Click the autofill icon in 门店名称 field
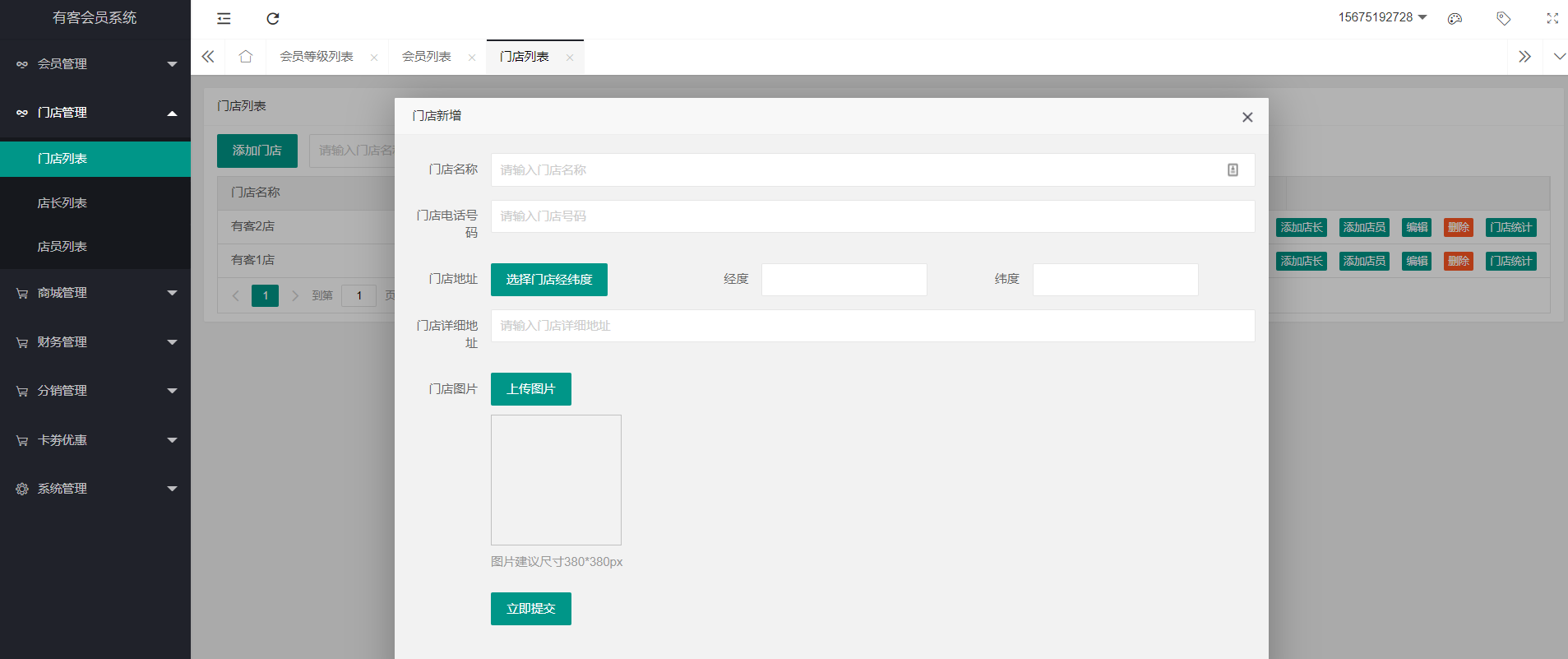Screen dimensions: 1568x659 (1233, 169)
